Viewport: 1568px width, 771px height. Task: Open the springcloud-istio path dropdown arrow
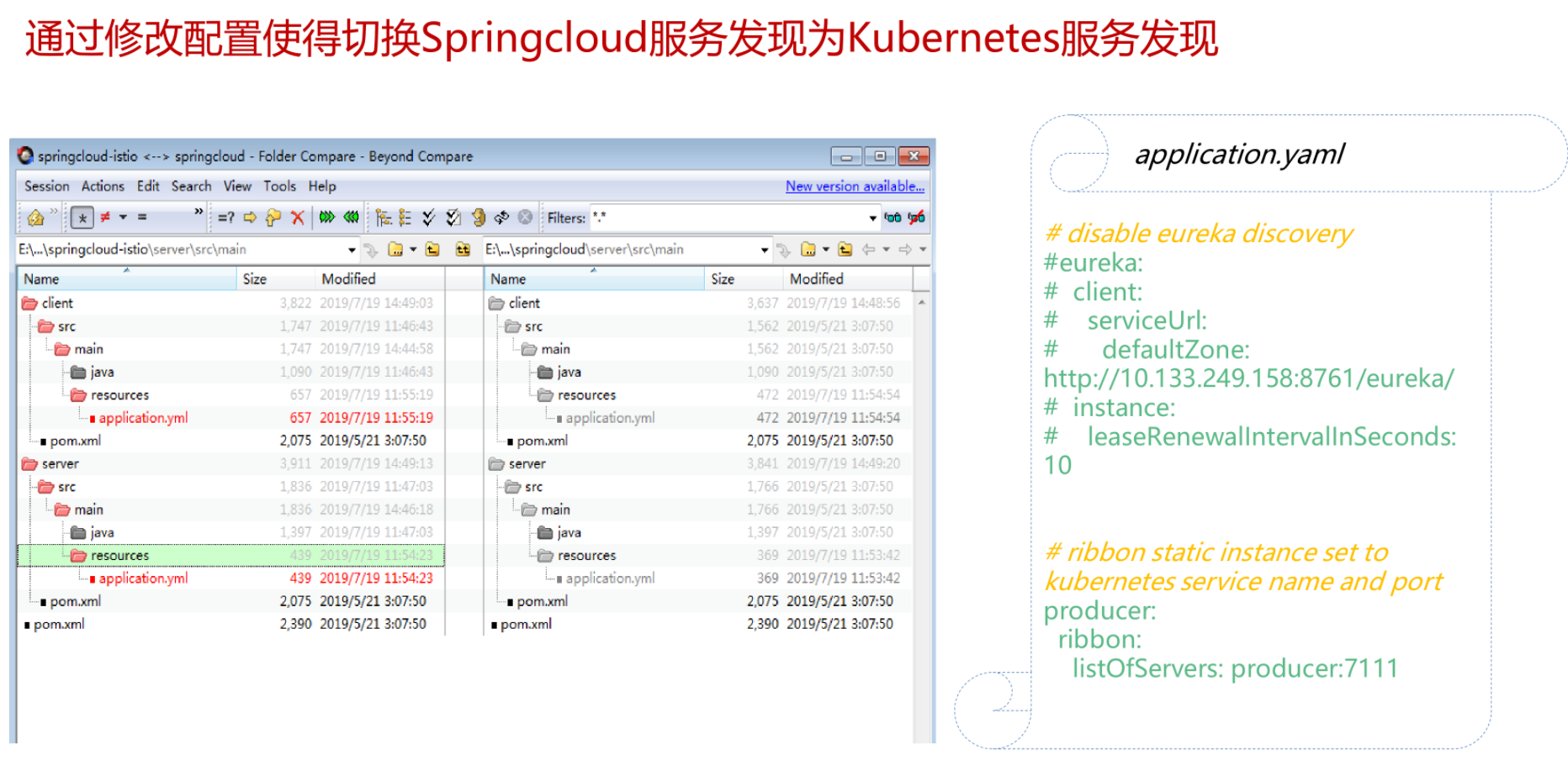pyautogui.click(x=352, y=251)
